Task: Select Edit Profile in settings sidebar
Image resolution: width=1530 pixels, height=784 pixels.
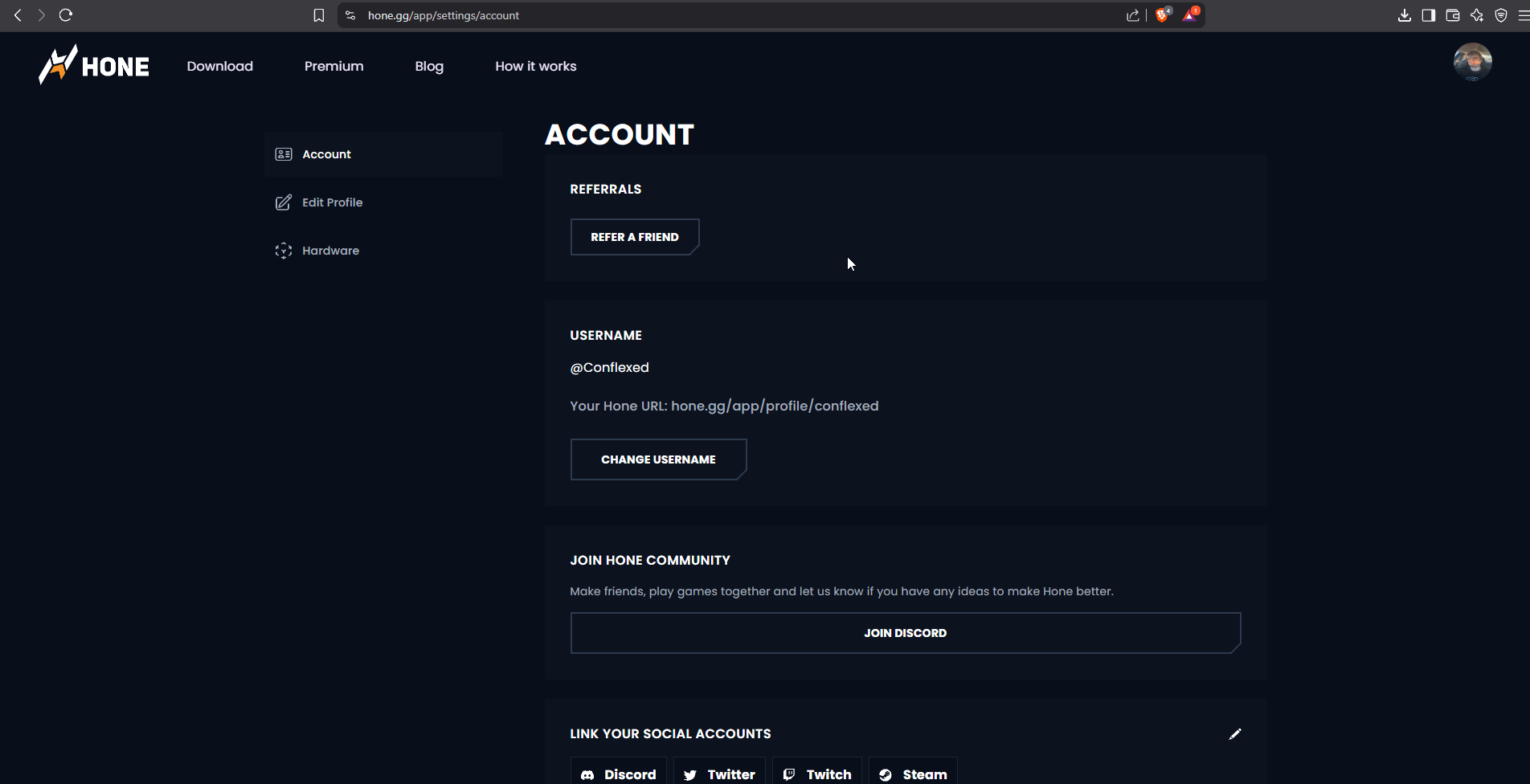Action: coord(384,202)
